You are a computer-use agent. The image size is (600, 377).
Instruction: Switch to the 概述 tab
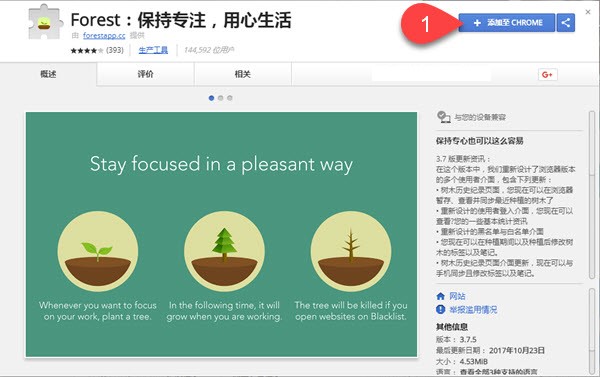click(48, 74)
